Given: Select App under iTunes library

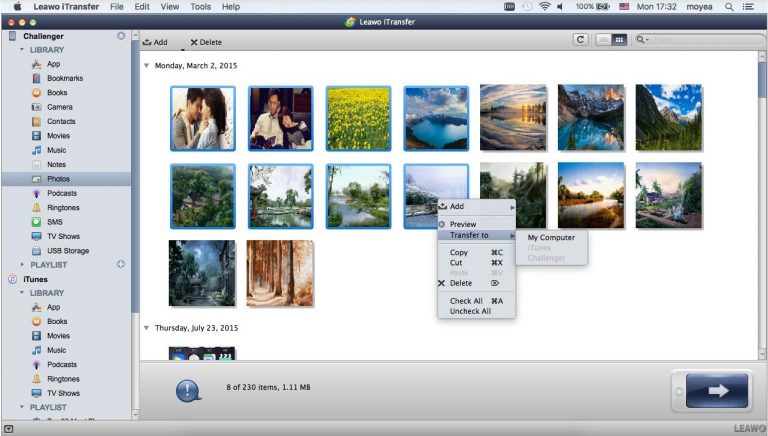Looking at the screenshot, I should pos(53,307).
